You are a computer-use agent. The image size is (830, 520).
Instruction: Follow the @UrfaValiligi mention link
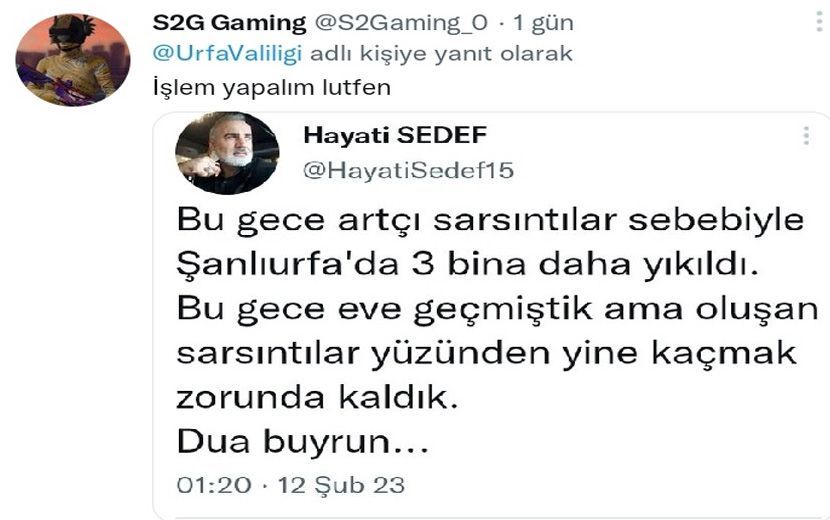point(227,53)
